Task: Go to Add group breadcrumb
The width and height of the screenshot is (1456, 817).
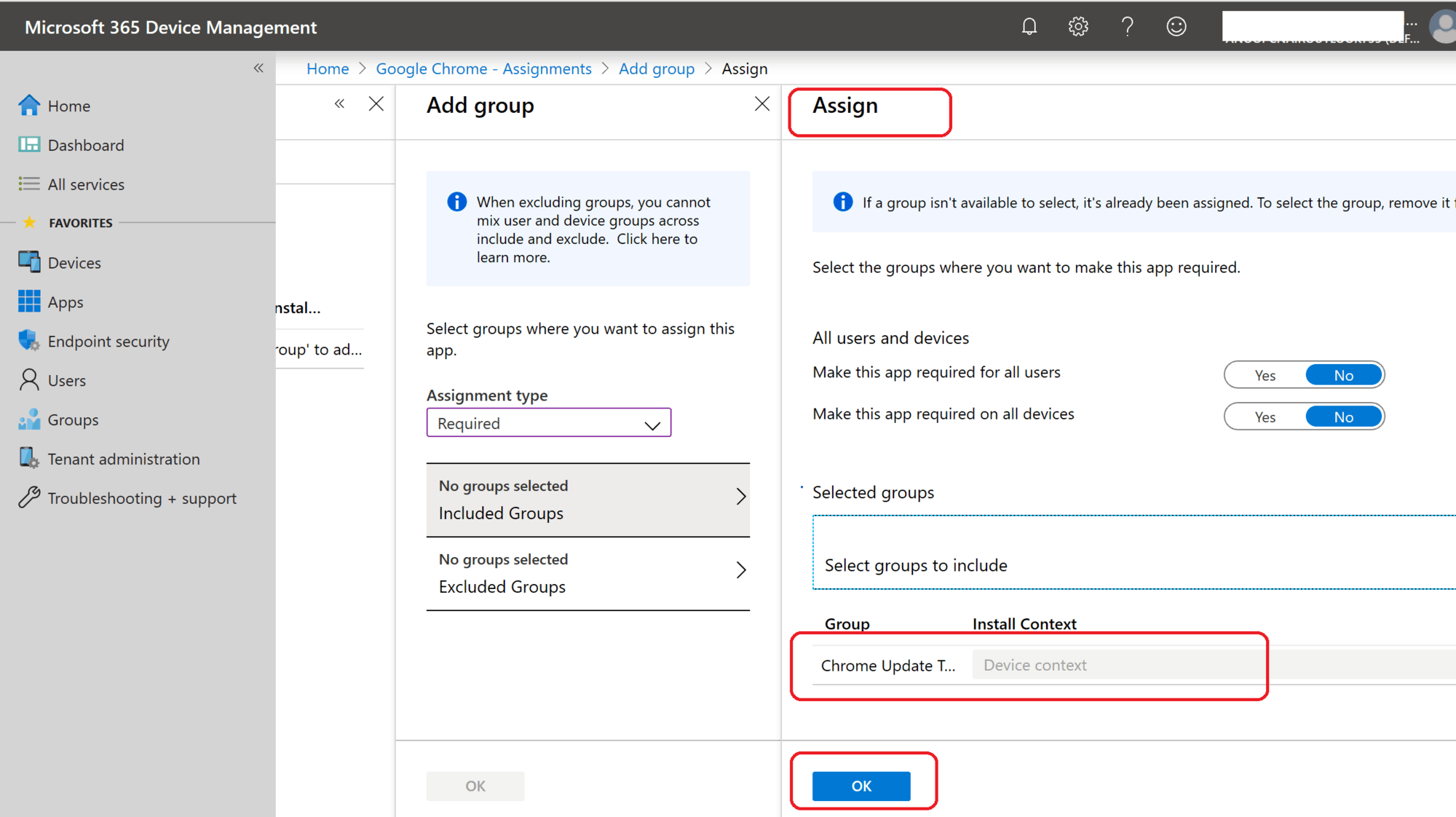Action: pos(657,68)
